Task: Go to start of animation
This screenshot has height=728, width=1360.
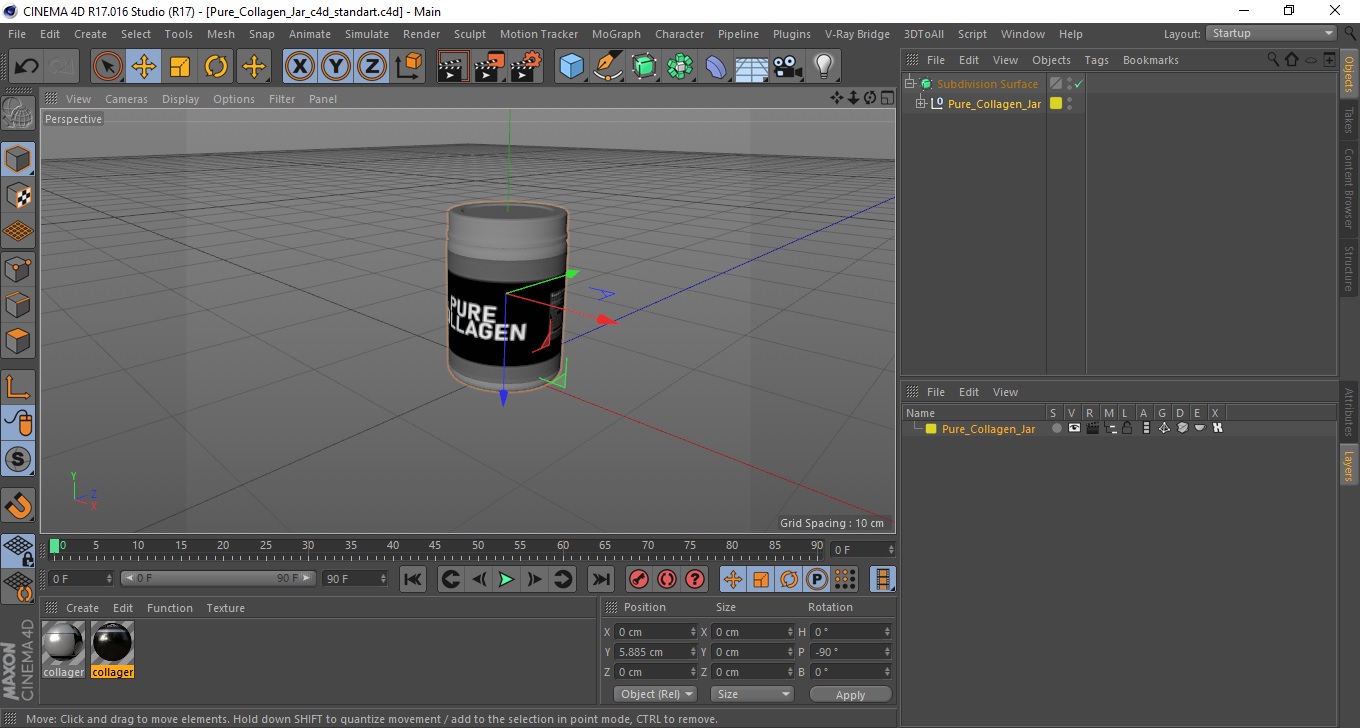Action: point(413,579)
